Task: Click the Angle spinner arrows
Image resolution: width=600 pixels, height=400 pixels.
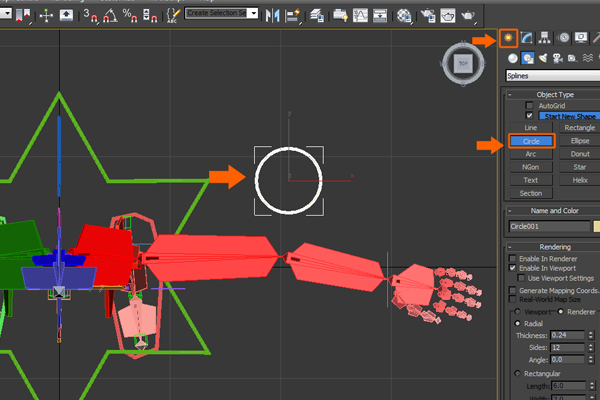Action: tap(591, 360)
